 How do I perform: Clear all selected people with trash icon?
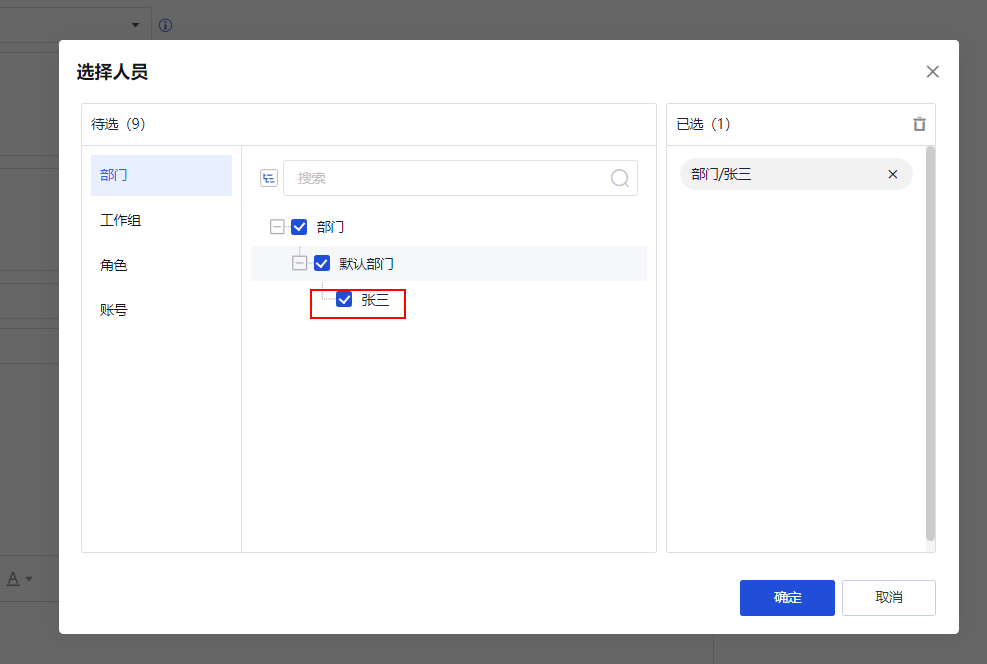pos(919,124)
